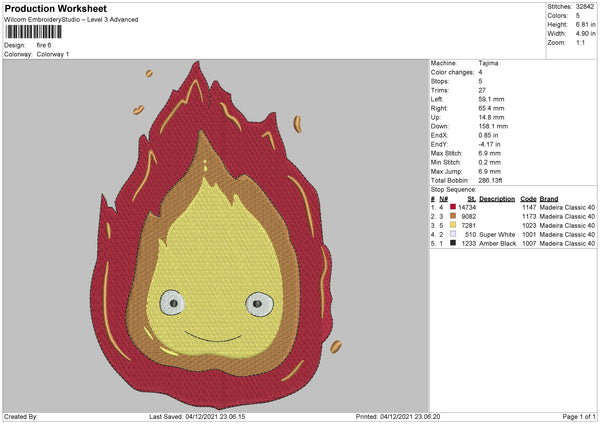The image size is (600, 424).
Task: Click thread code 1147
Action: tap(529, 207)
